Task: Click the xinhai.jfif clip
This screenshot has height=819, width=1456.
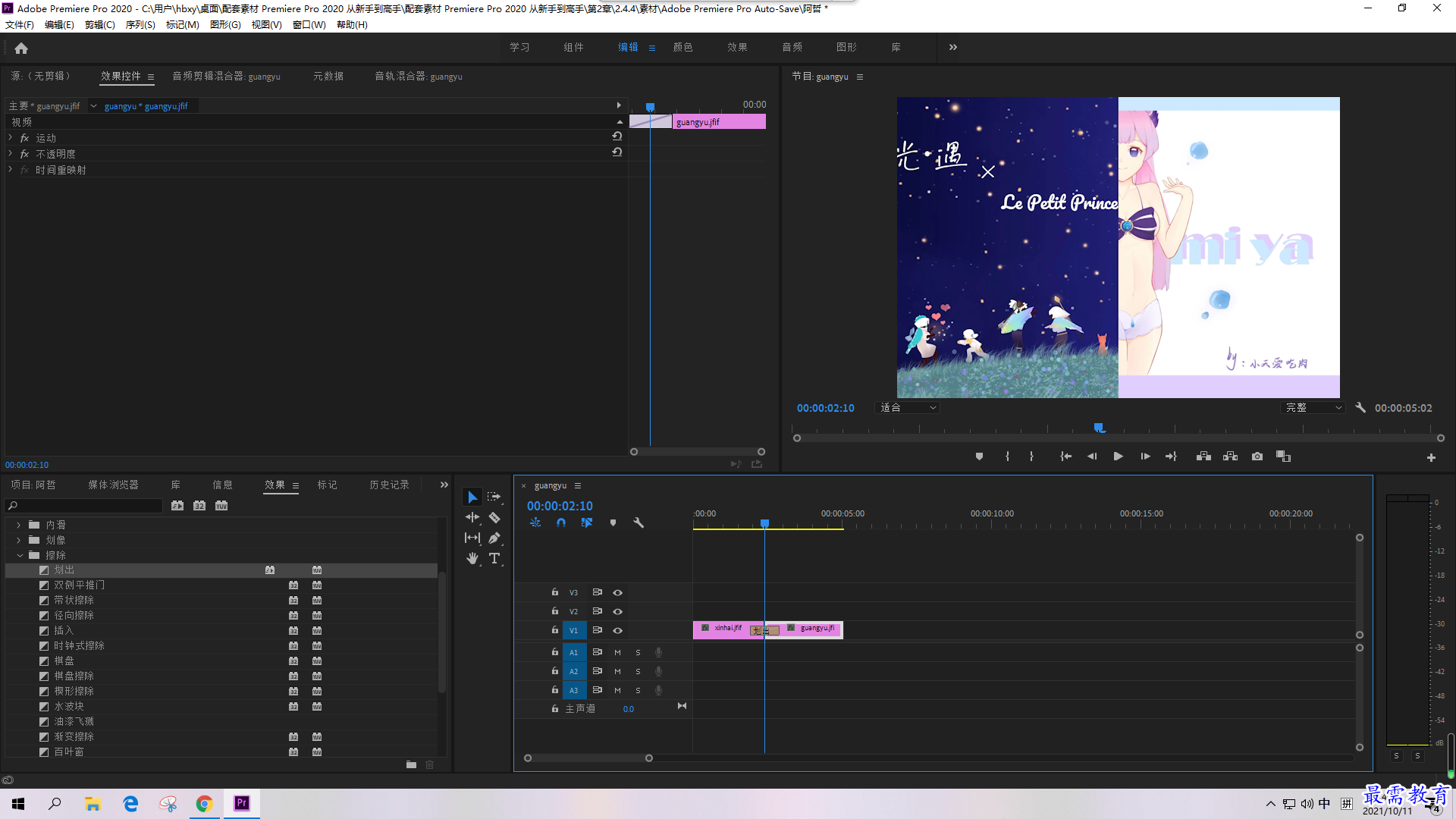Action: (723, 629)
